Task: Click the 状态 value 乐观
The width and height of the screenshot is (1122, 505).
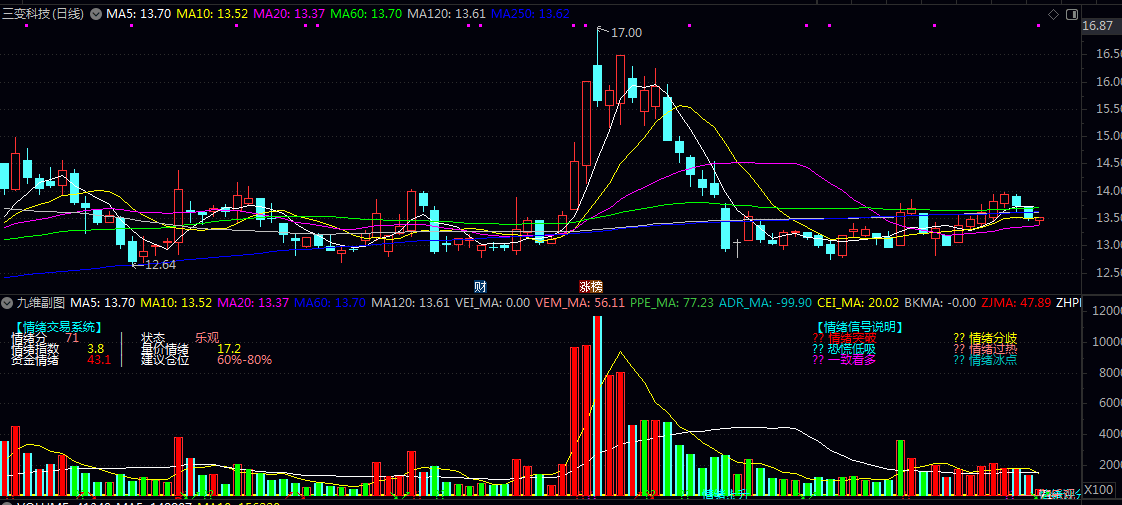Action: [x=207, y=338]
